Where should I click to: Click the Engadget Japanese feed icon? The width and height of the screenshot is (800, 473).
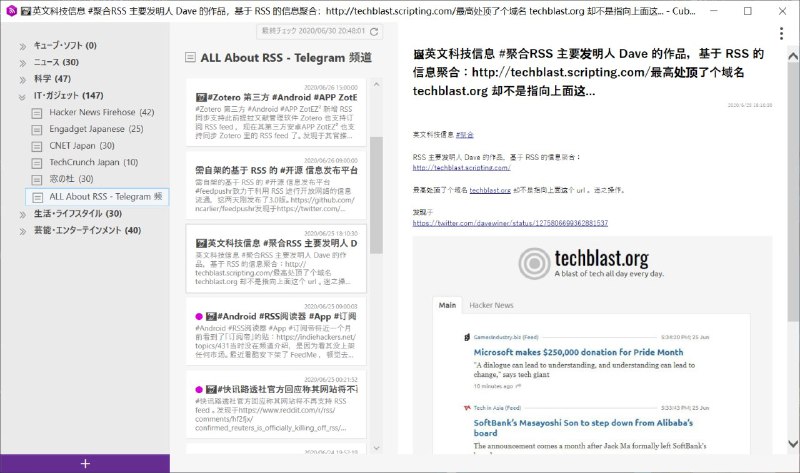[x=37, y=129]
